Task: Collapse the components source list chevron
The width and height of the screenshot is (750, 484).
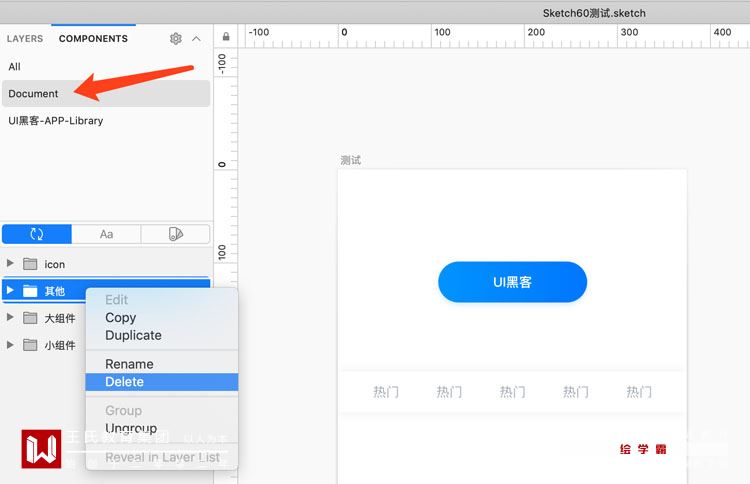Action: click(196, 39)
